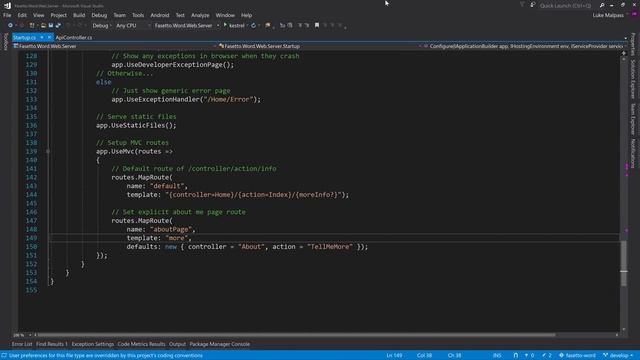The height and width of the screenshot is (360, 640).
Task: Click the unpushed commits arrow indicator
Action: pos(529,356)
